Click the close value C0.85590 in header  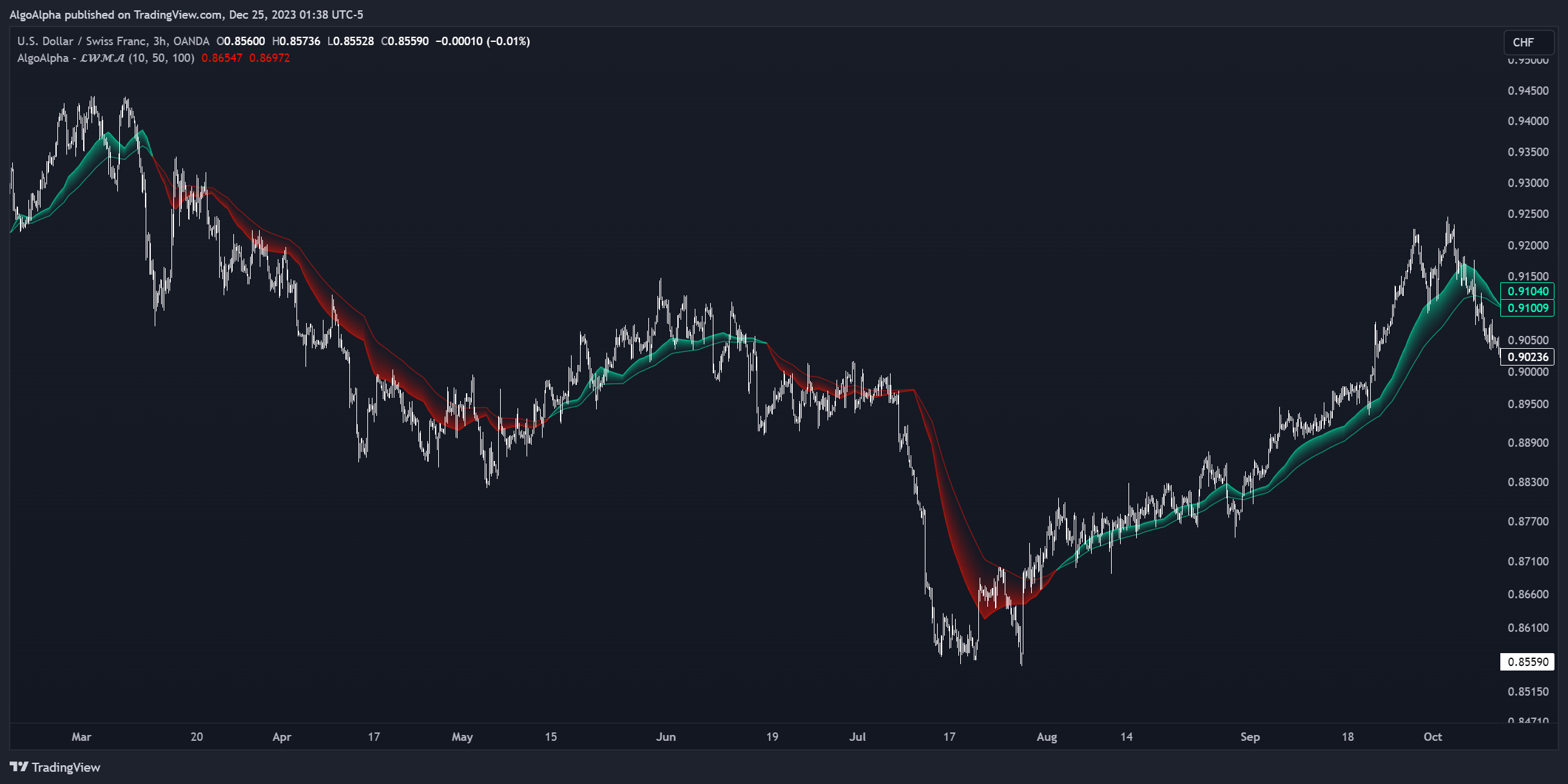[405, 41]
